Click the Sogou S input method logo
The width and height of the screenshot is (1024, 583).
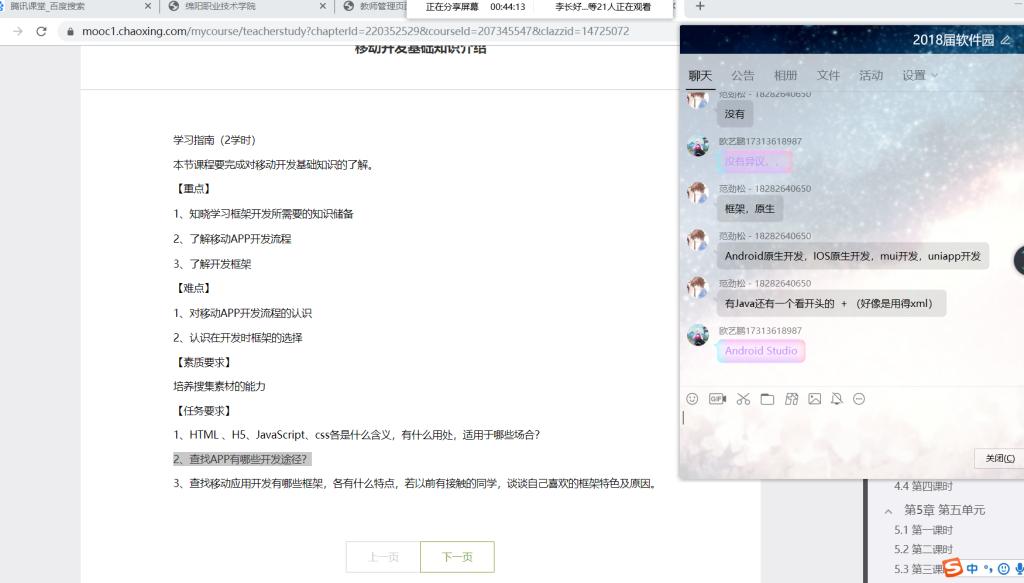click(953, 568)
